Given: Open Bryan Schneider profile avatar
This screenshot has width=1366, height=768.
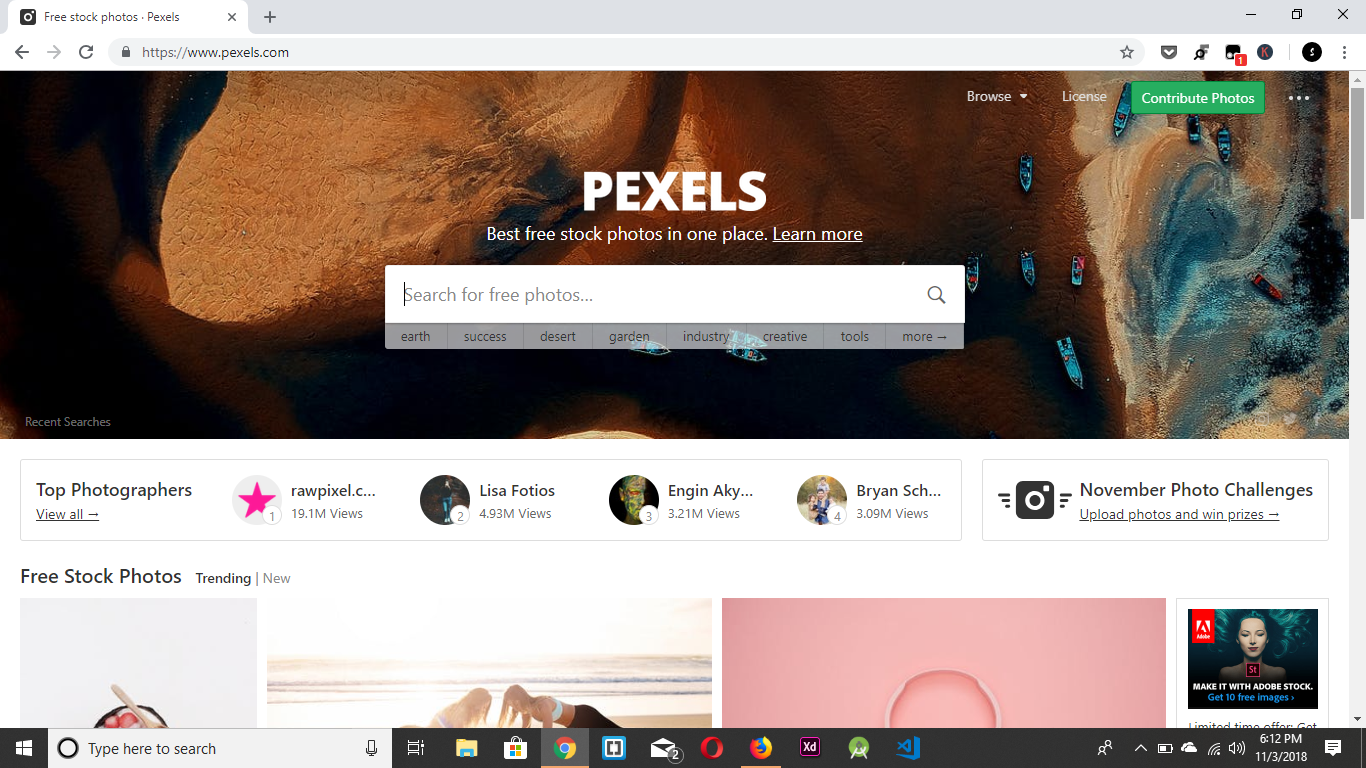Looking at the screenshot, I should click(822, 500).
